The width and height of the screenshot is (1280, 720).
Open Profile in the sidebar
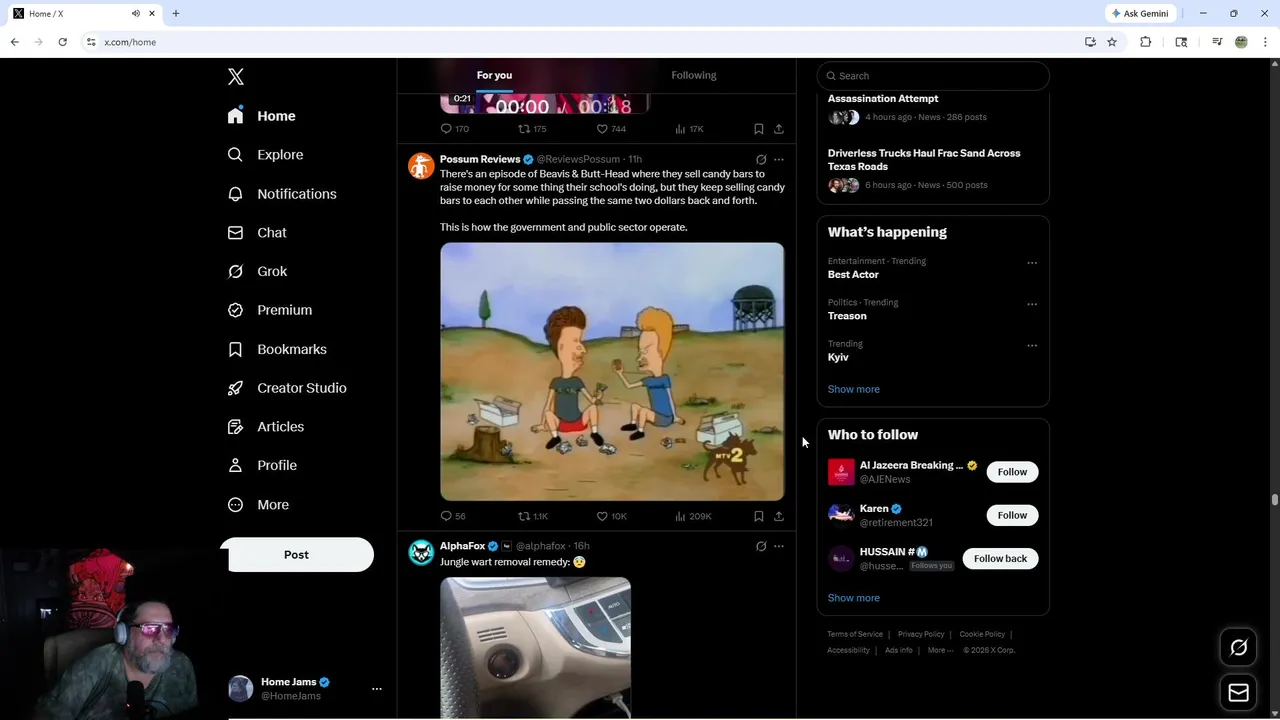(x=262, y=465)
